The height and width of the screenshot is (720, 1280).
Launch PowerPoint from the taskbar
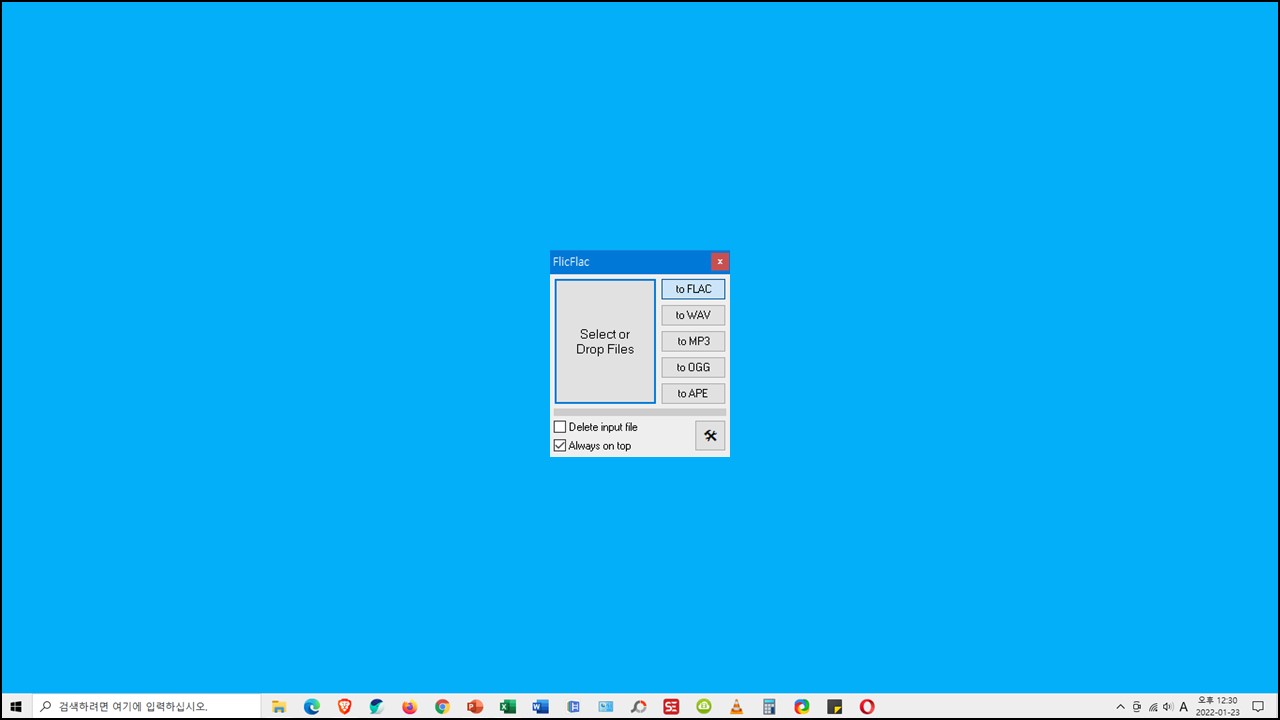[x=475, y=706]
